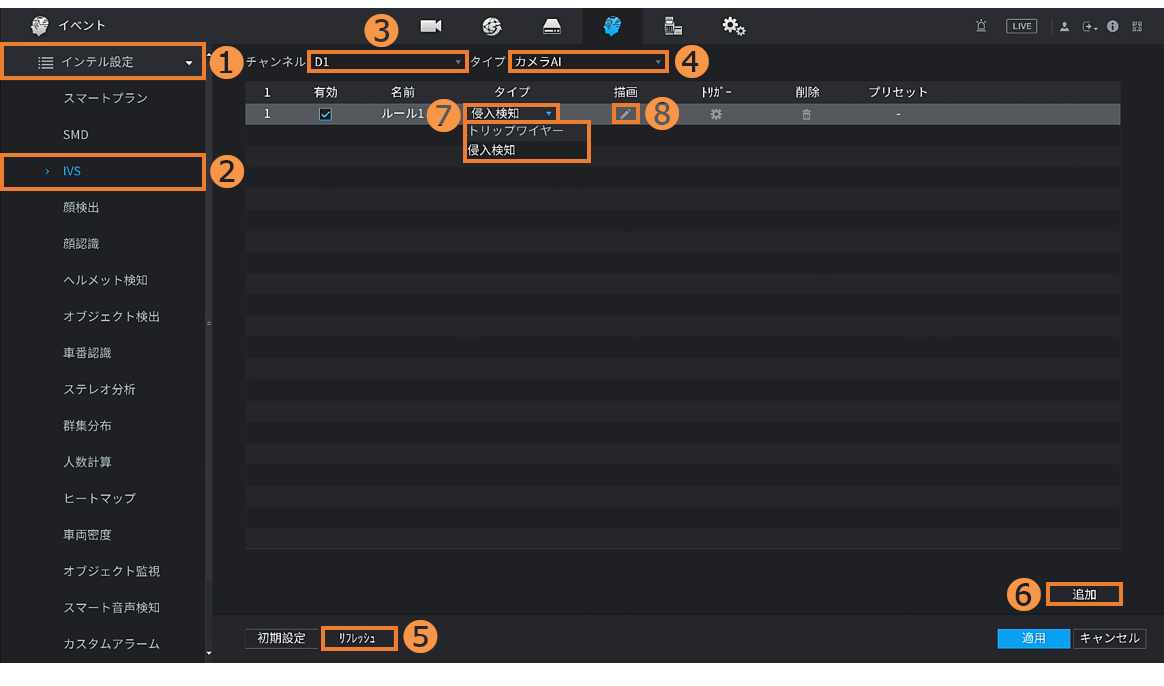Click the info icon in the header

[x=1113, y=26]
